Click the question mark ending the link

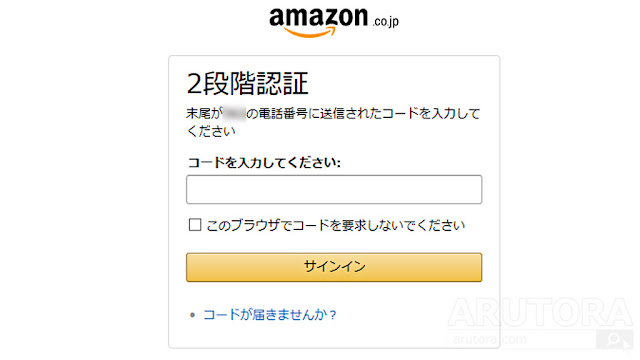(x=333, y=315)
